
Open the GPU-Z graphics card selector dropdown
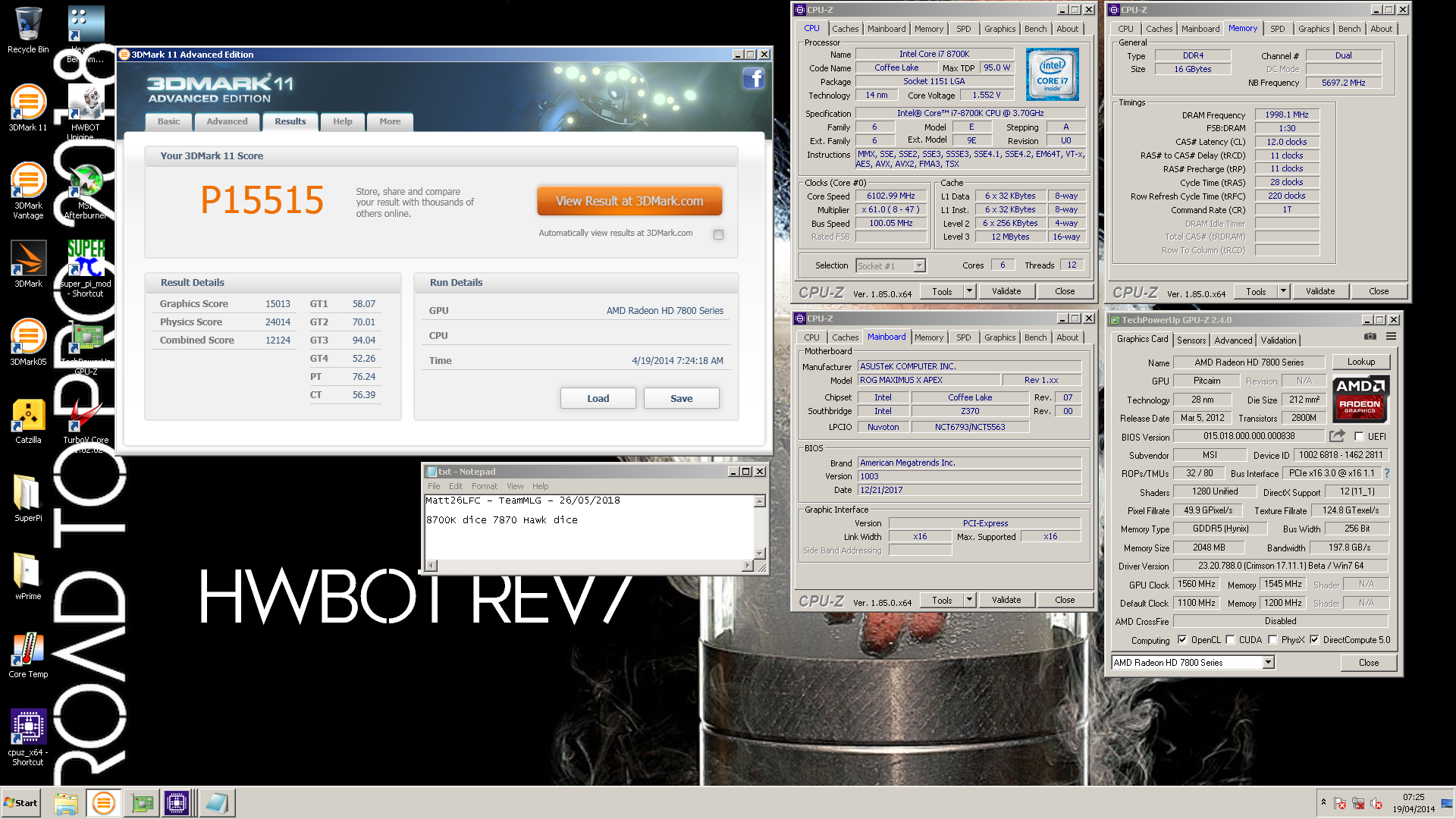(x=1267, y=663)
